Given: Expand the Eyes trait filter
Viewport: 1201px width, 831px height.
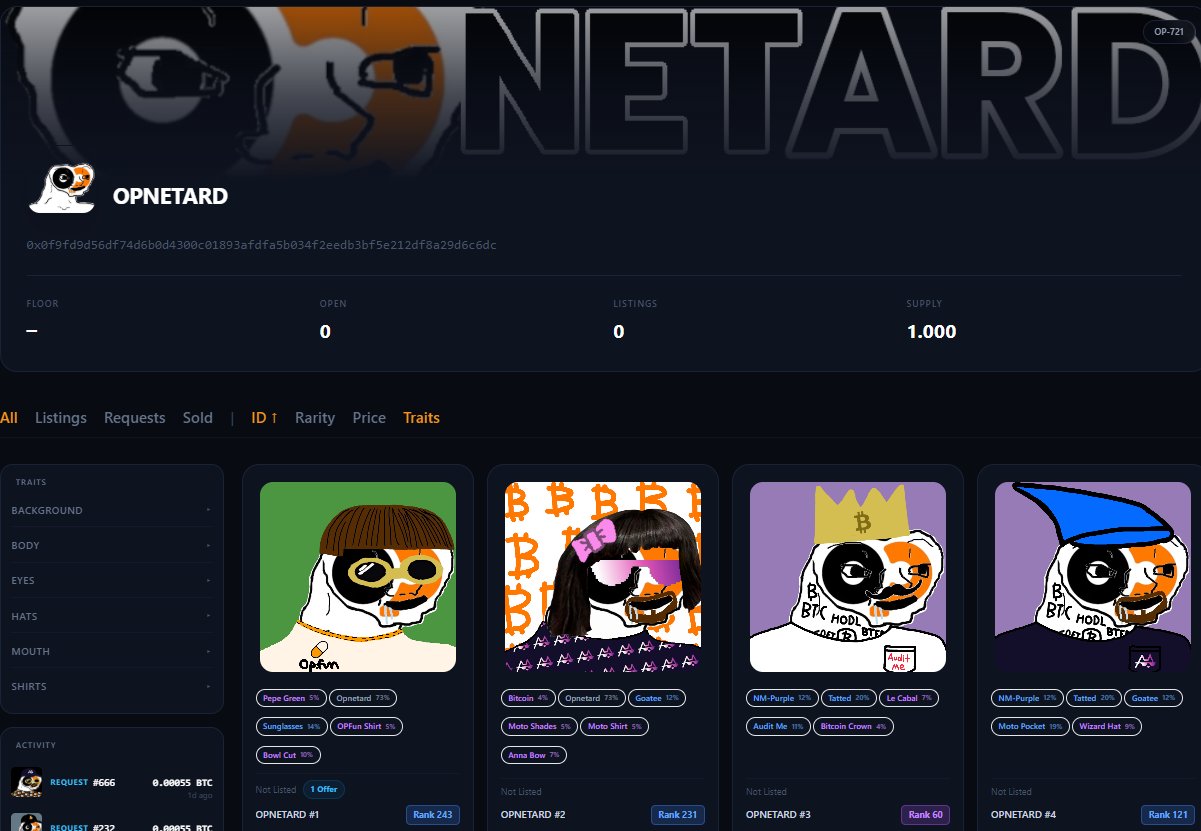Looking at the screenshot, I should [x=112, y=581].
